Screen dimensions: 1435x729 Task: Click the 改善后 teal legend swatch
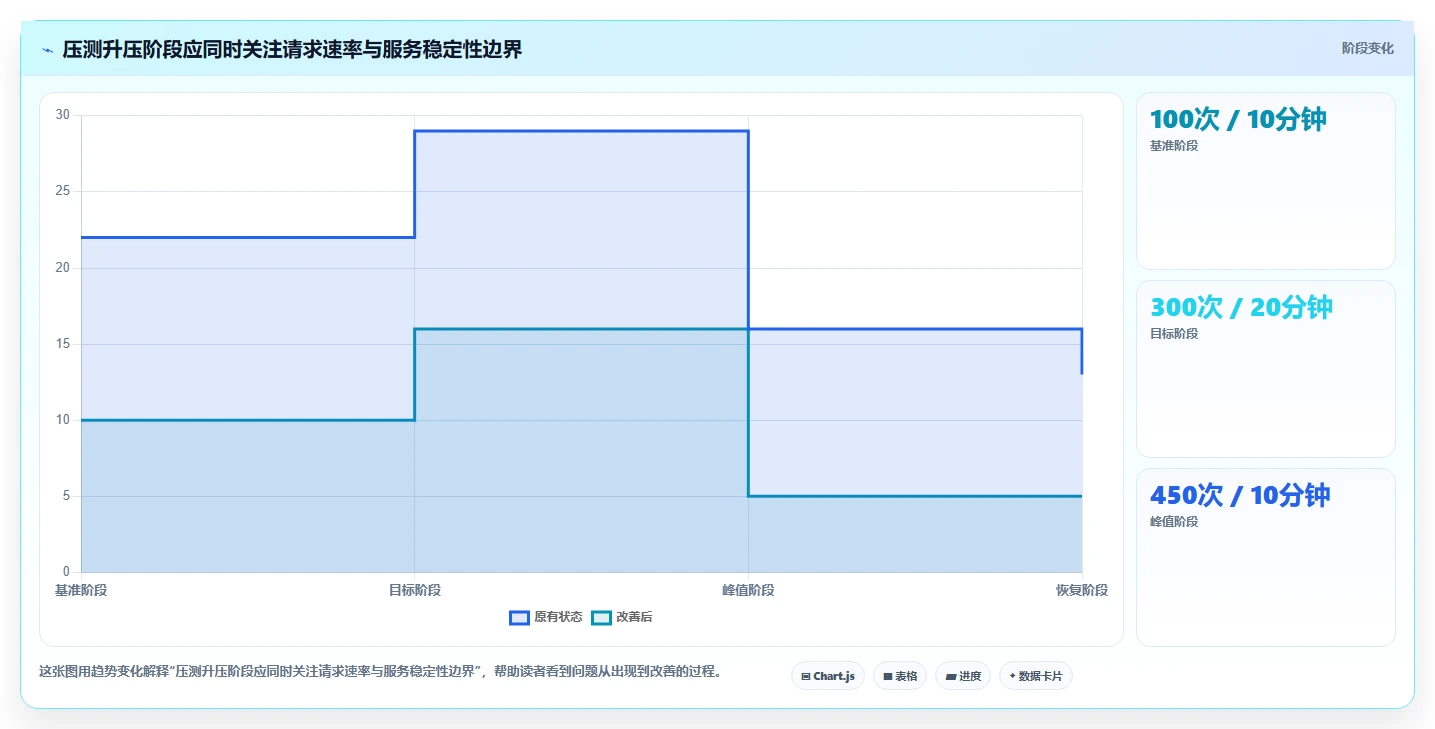click(601, 618)
